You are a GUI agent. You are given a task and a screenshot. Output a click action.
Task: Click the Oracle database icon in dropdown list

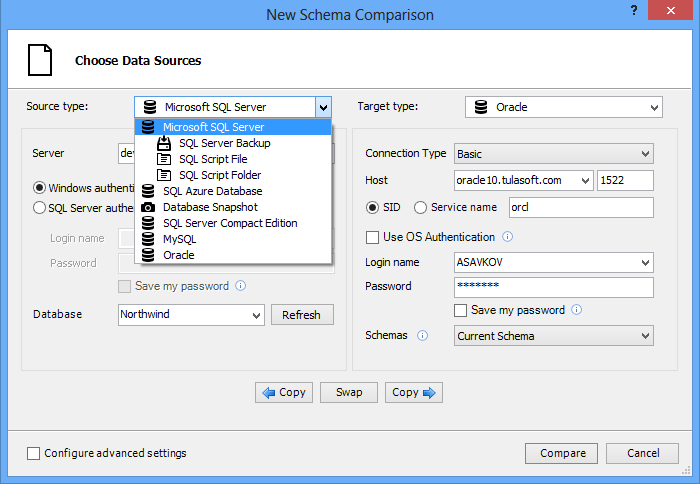pos(148,255)
